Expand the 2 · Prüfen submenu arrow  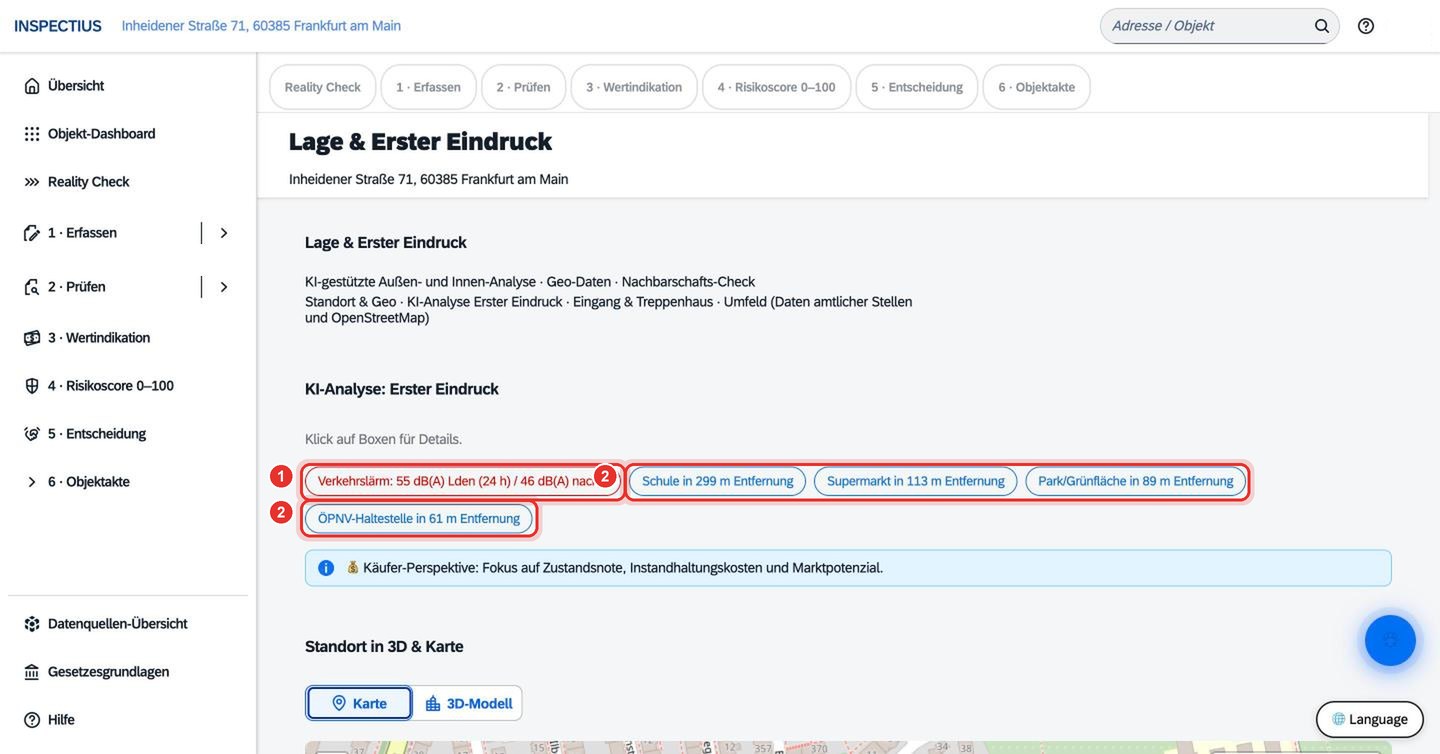[224, 287]
